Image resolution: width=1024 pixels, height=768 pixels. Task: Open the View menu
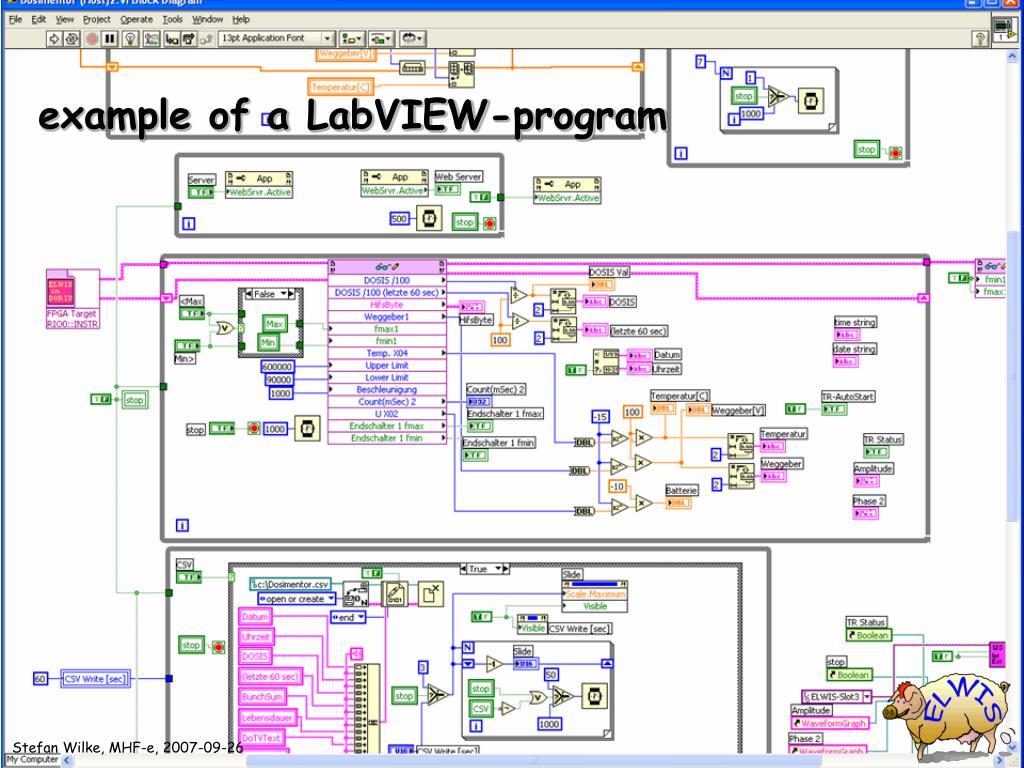[64, 20]
